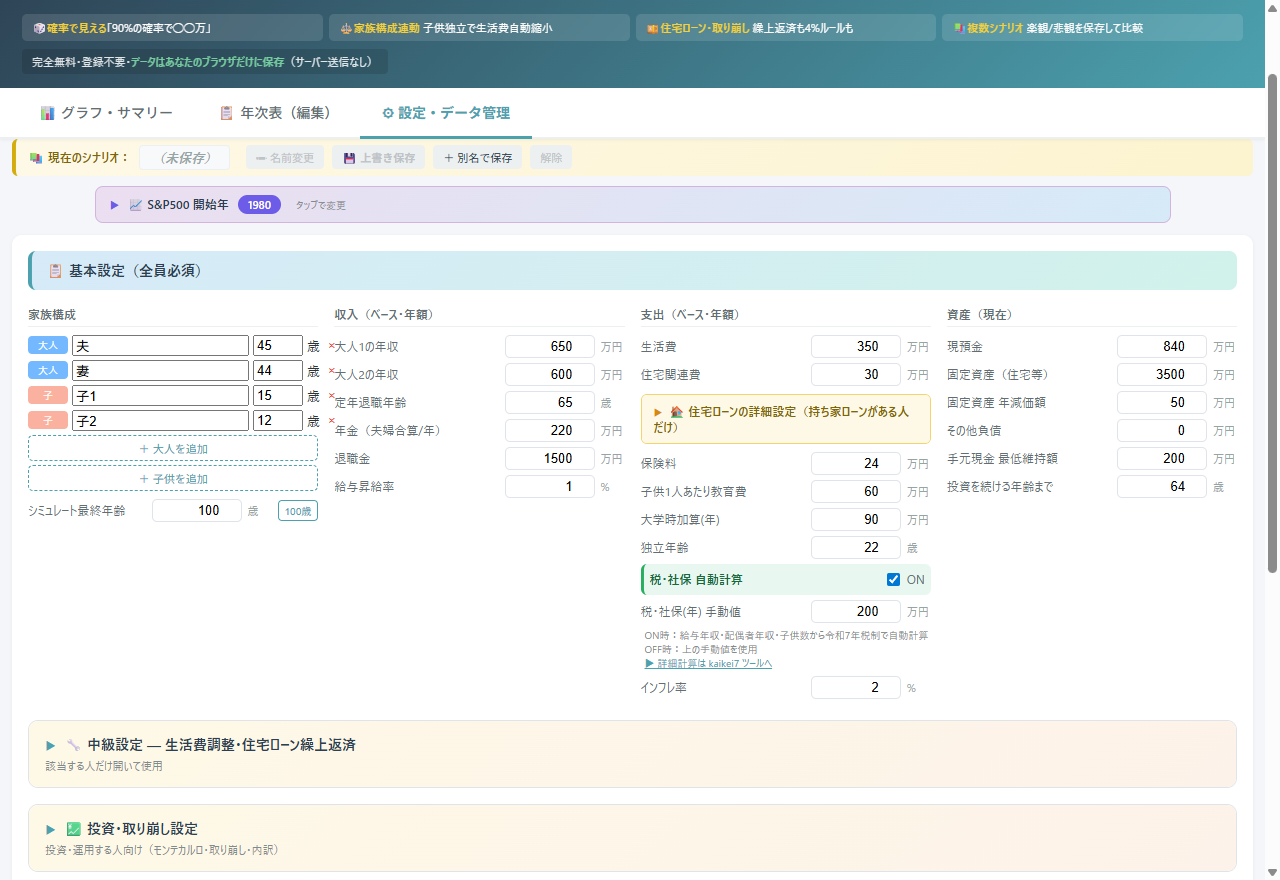Viewport: 1280px width, 880px height.
Task: Edit the 給与昇給率 percentage field
Action: pos(550,487)
